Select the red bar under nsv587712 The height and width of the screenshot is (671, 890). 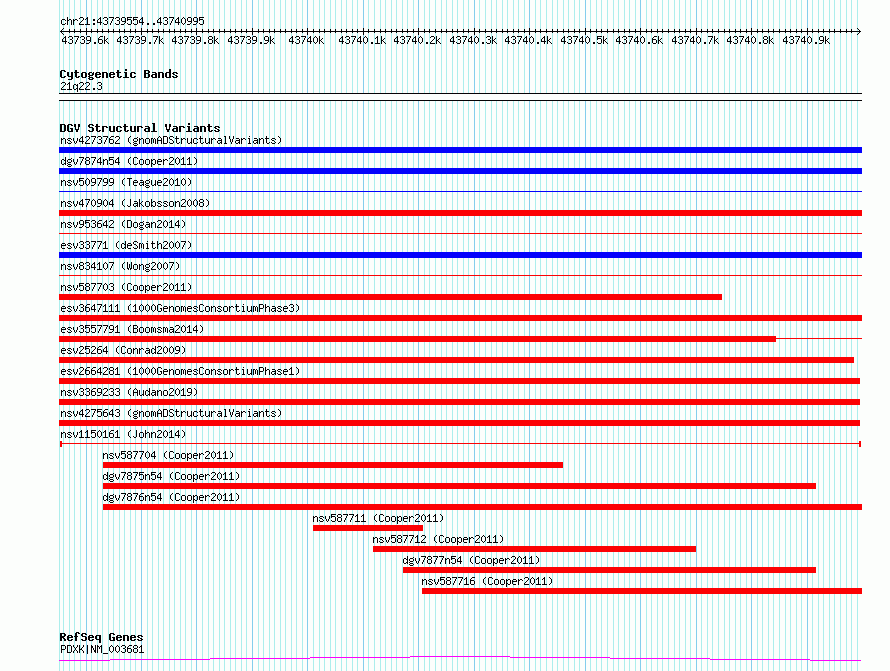point(534,550)
